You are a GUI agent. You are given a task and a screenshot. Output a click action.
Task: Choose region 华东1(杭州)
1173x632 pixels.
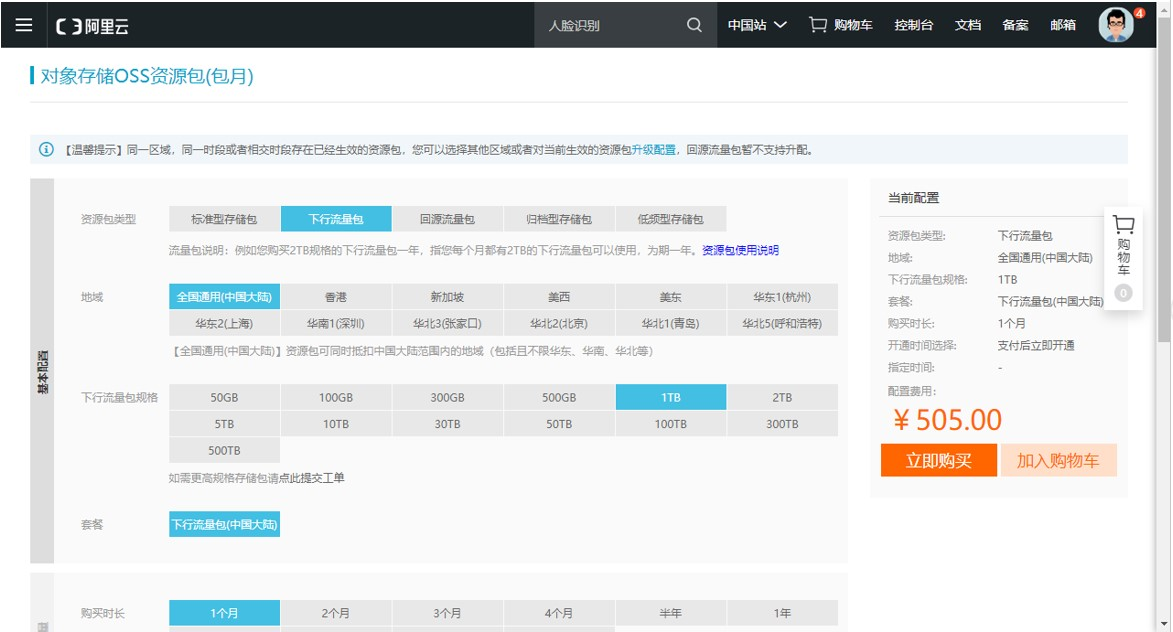782,297
